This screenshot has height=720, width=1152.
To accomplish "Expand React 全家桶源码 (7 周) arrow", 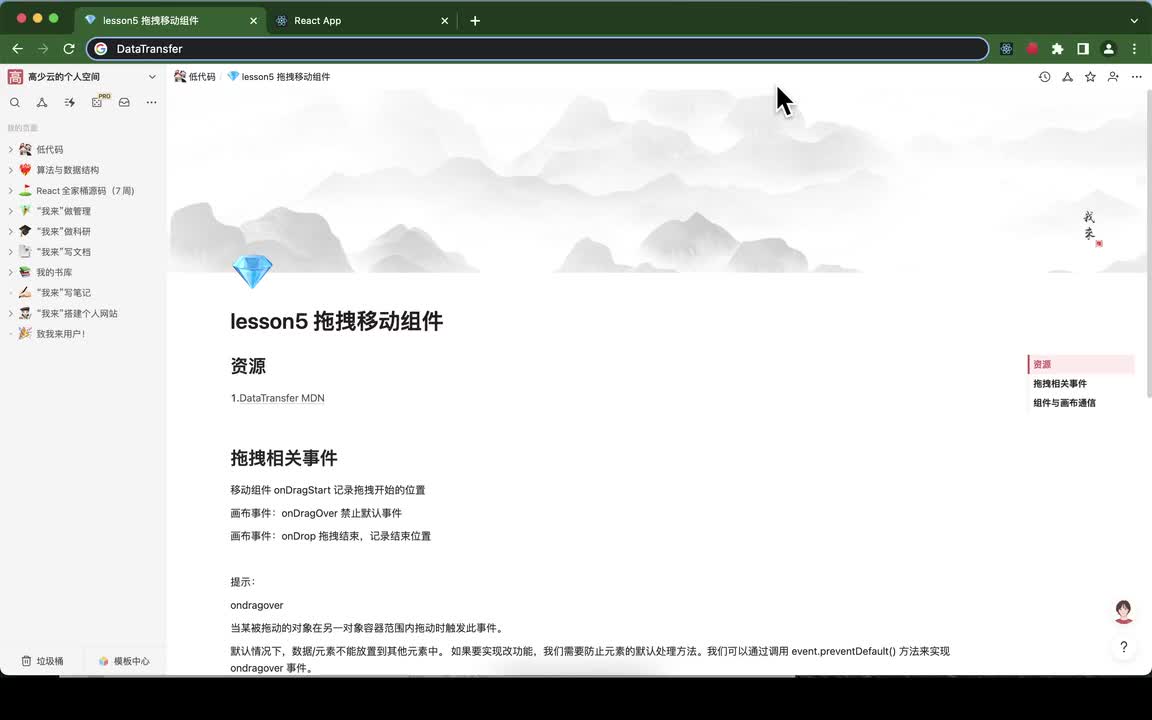I will point(10,190).
